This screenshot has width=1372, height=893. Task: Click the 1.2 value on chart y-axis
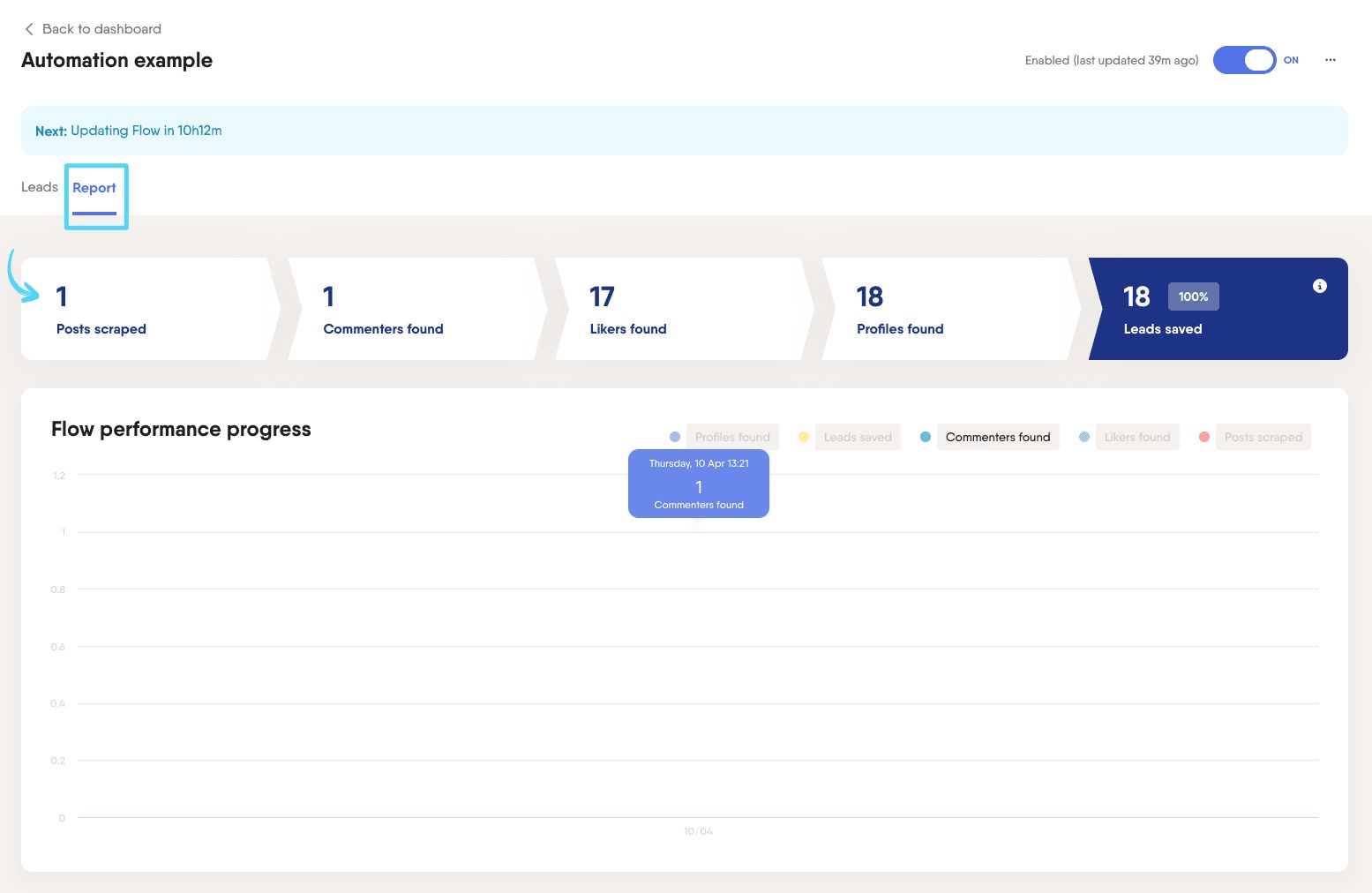pyautogui.click(x=59, y=476)
